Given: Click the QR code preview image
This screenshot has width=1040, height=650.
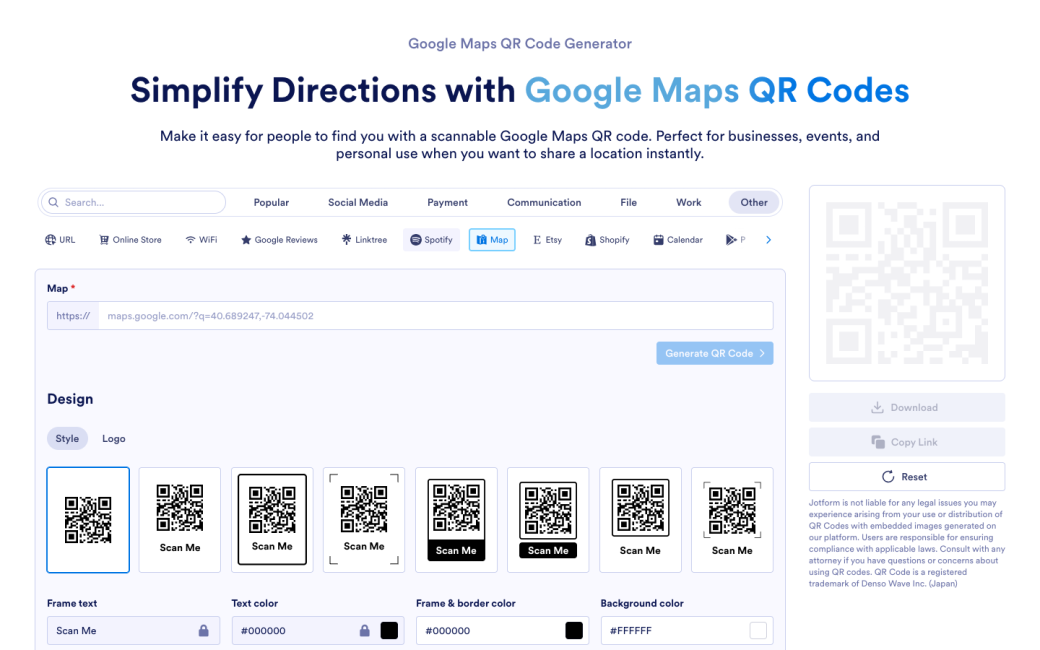Looking at the screenshot, I should point(907,283).
